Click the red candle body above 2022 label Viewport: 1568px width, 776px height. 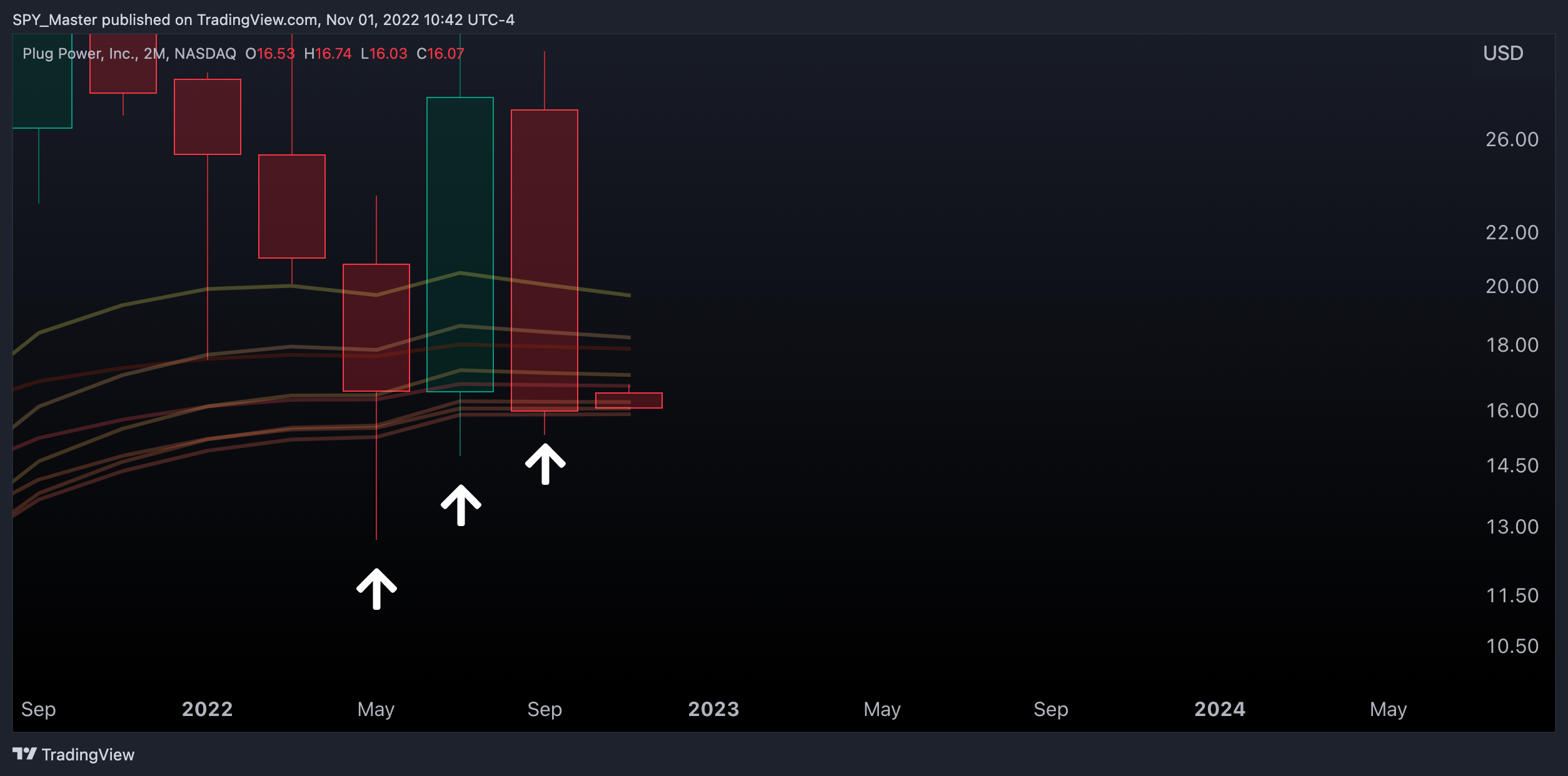(208, 117)
